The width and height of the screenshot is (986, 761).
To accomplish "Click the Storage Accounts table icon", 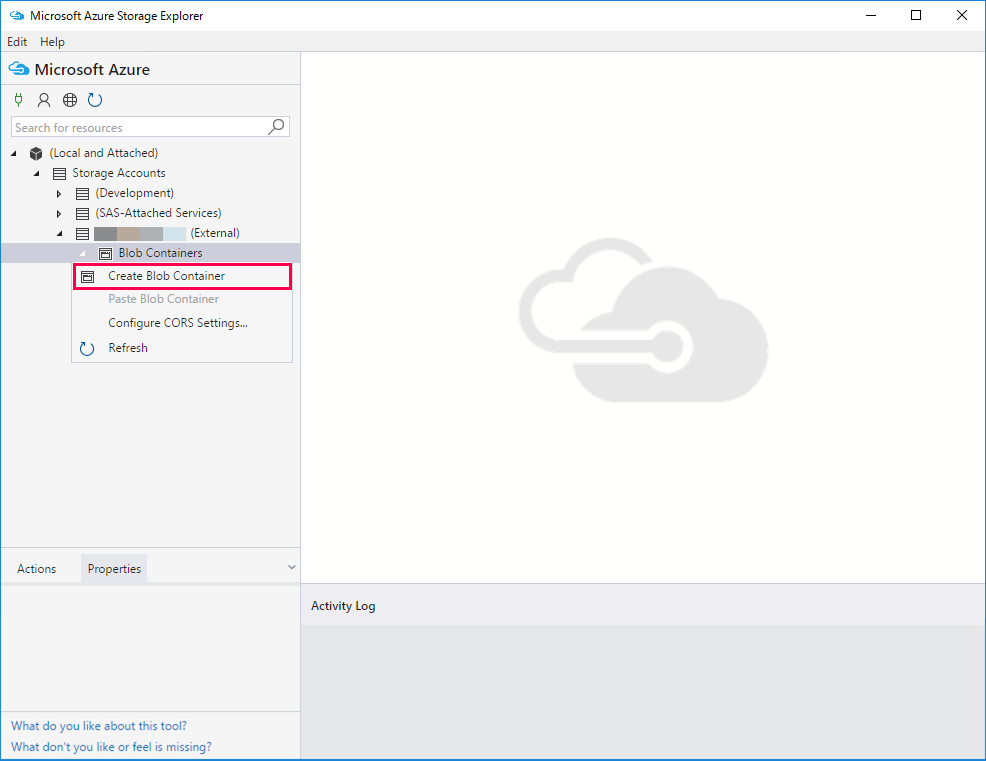I will [59, 174].
